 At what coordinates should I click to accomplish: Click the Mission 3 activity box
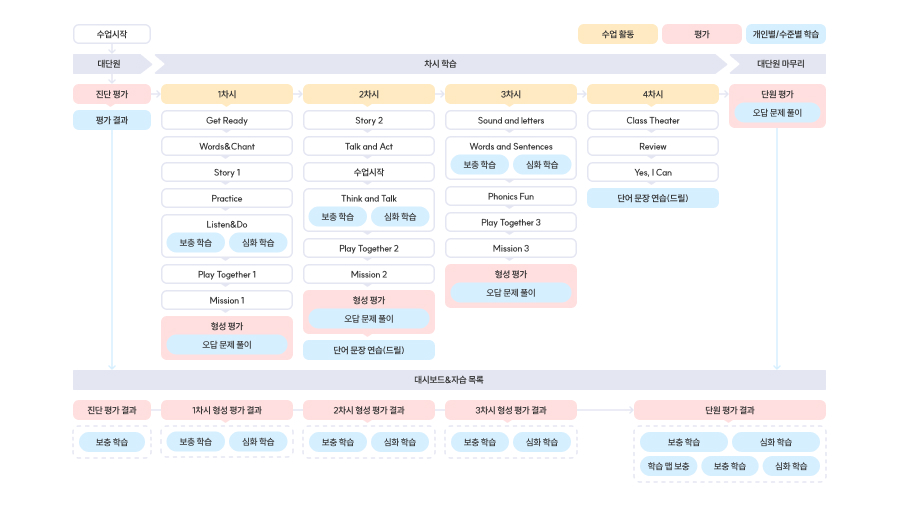[x=511, y=248]
